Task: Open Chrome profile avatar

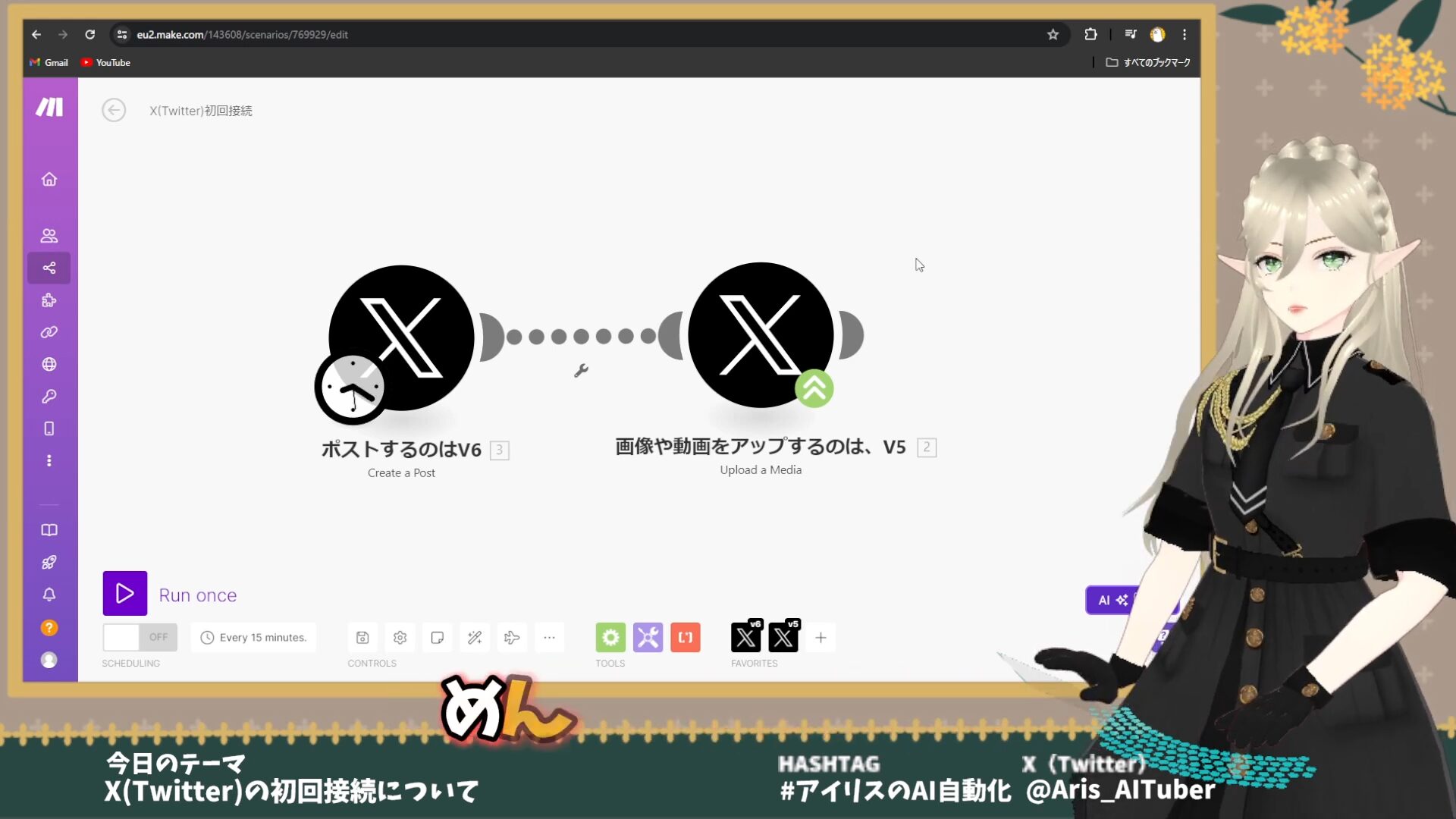Action: [1157, 34]
